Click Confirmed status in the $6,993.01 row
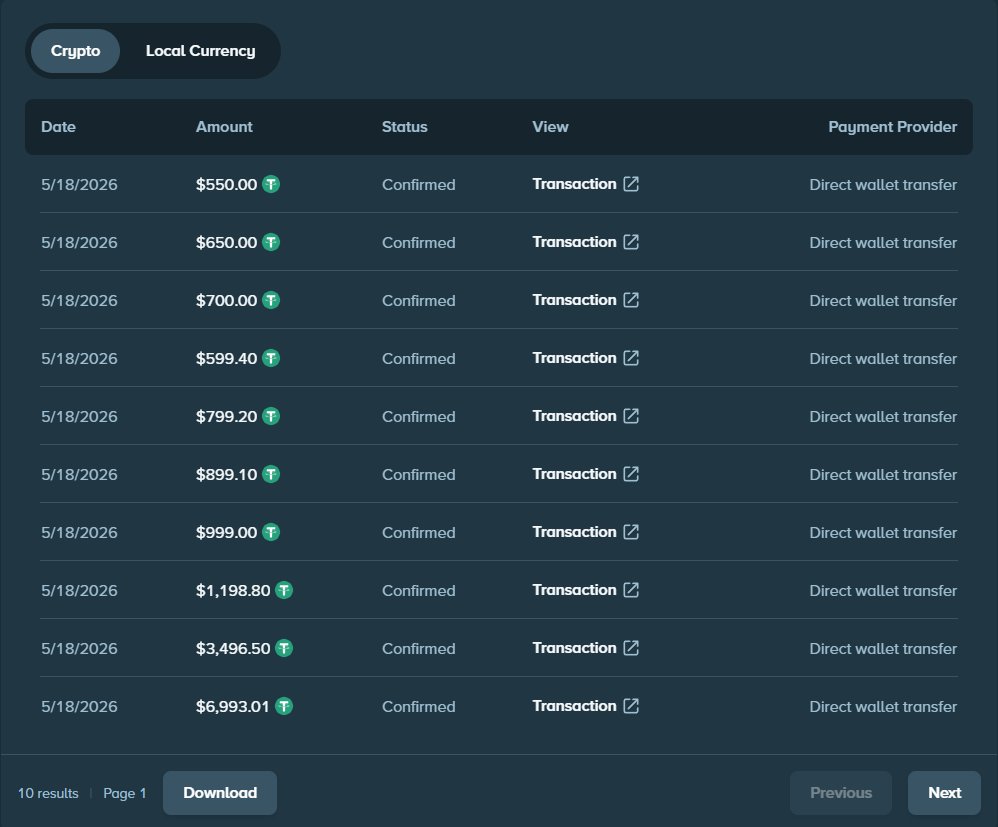The width and height of the screenshot is (998, 827). coord(419,707)
